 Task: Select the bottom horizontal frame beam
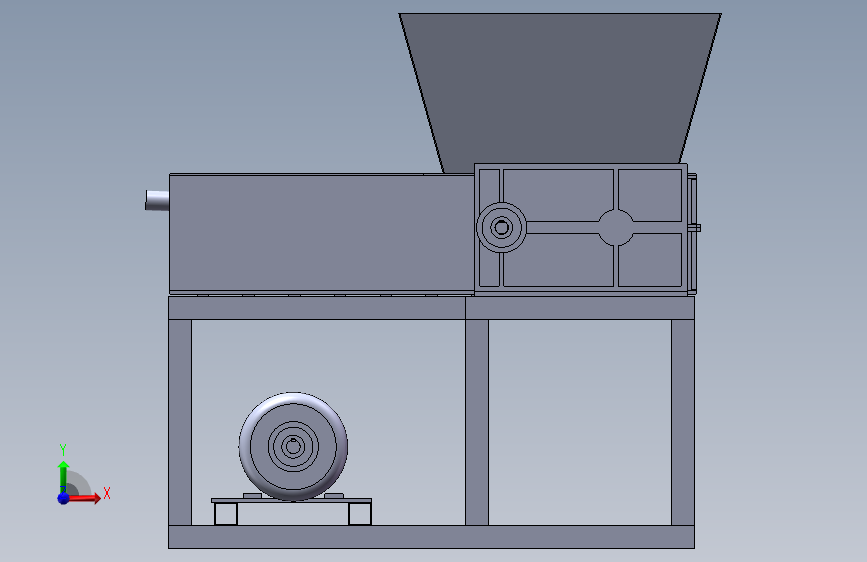pyautogui.click(x=431, y=537)
